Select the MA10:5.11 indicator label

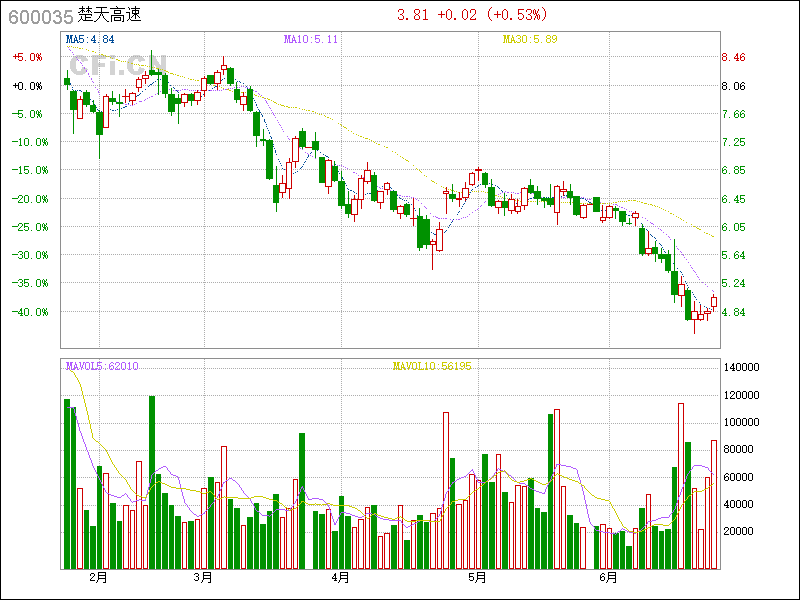point(311,39)
